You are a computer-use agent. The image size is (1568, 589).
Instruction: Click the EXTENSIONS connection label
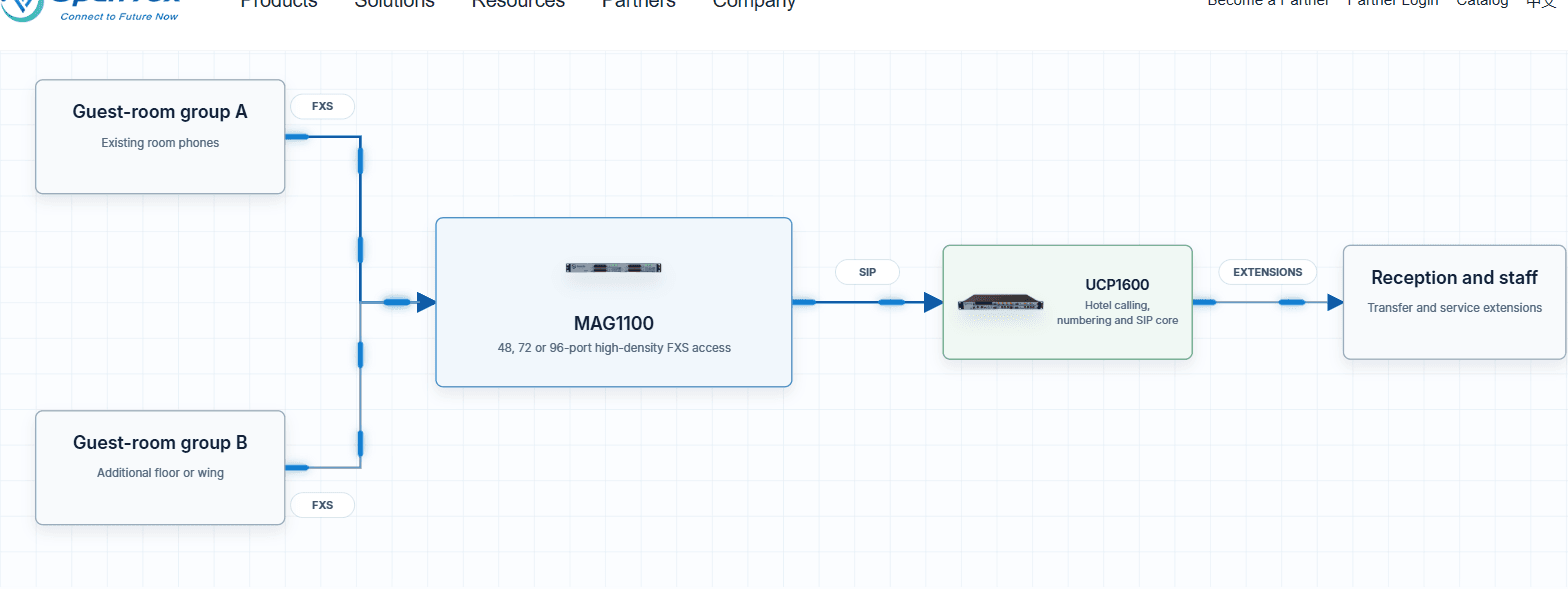[1267, 272]
